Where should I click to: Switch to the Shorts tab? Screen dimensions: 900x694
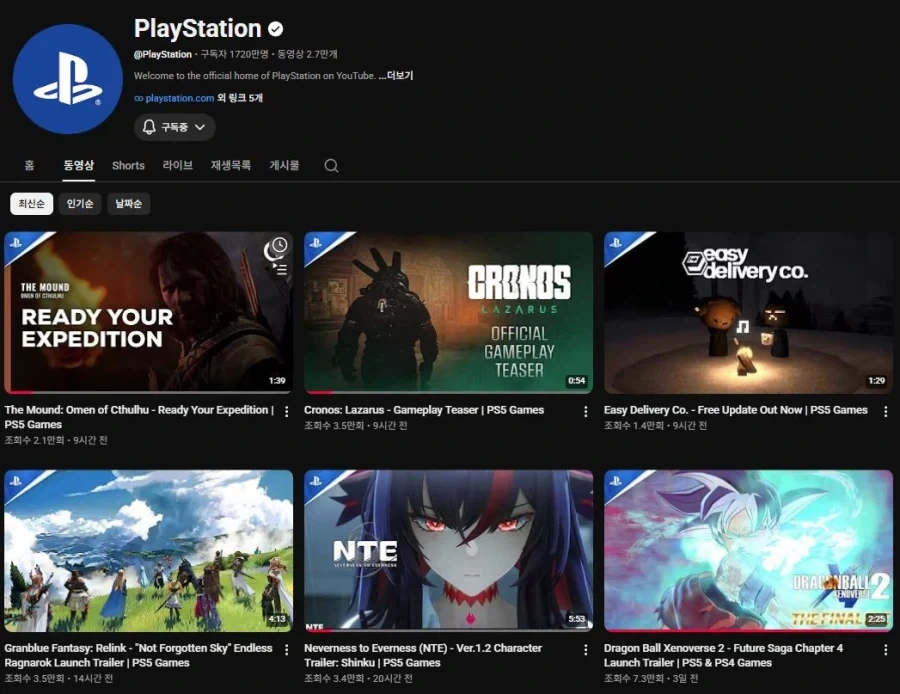[x=128, y=166]
